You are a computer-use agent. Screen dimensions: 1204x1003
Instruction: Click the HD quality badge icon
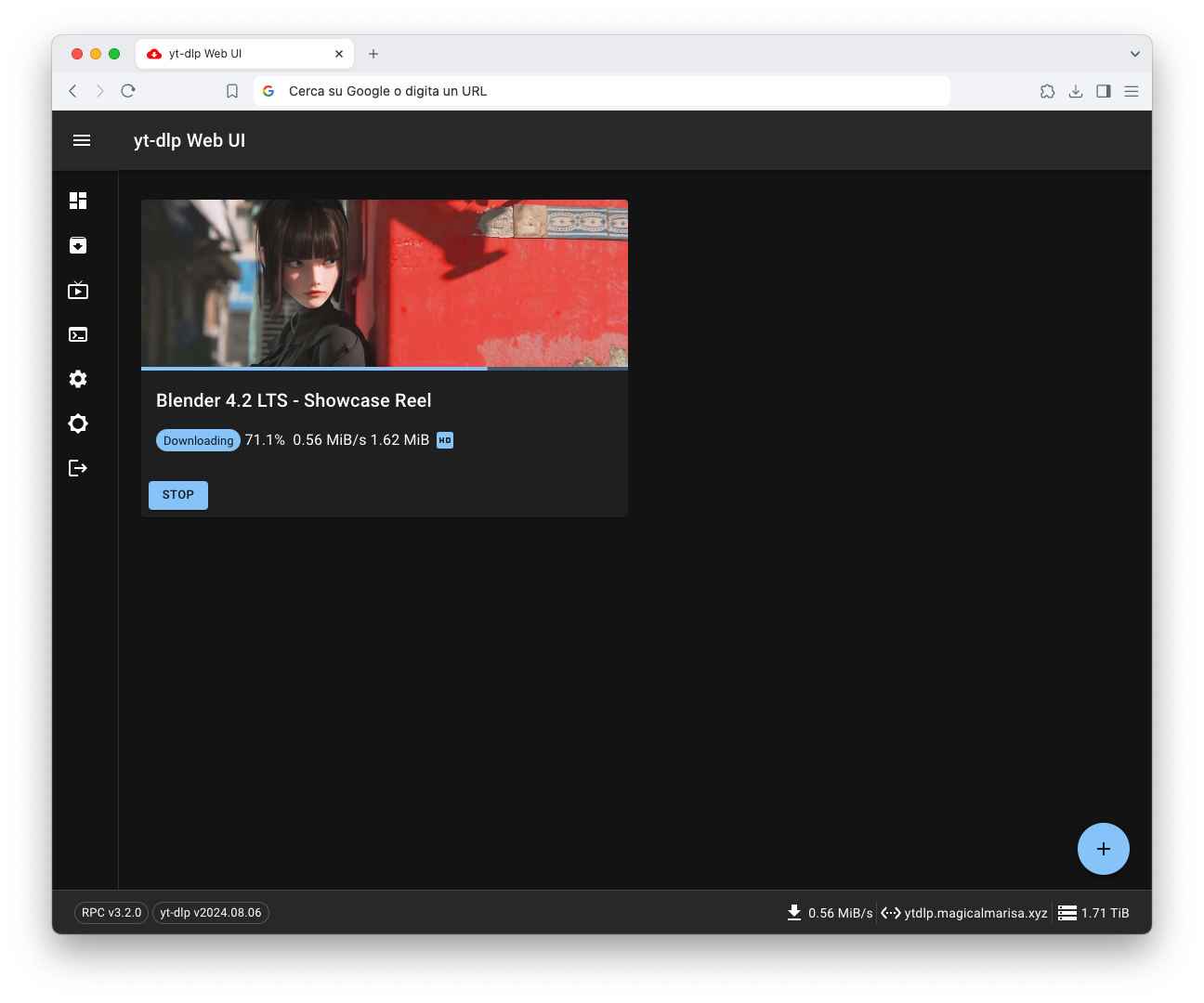[445, 440]
